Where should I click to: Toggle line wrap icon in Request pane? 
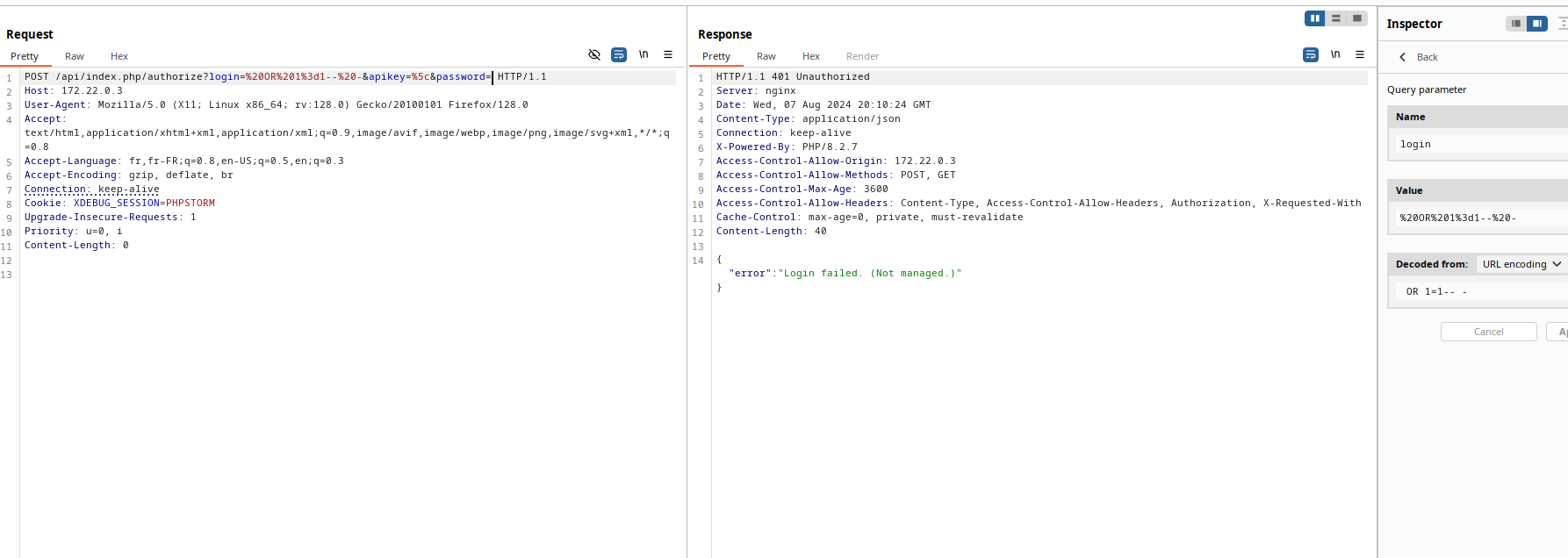pos(619,54)
